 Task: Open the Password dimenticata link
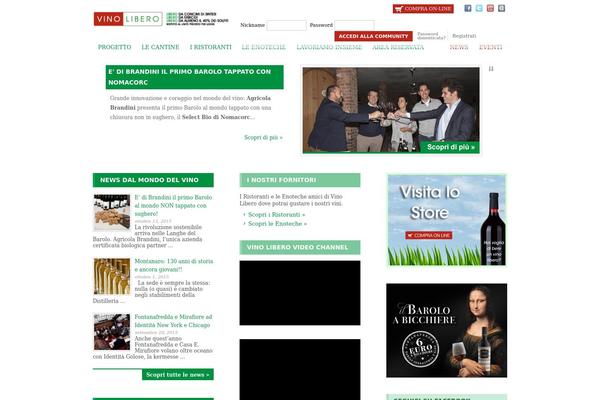[431, 36]
